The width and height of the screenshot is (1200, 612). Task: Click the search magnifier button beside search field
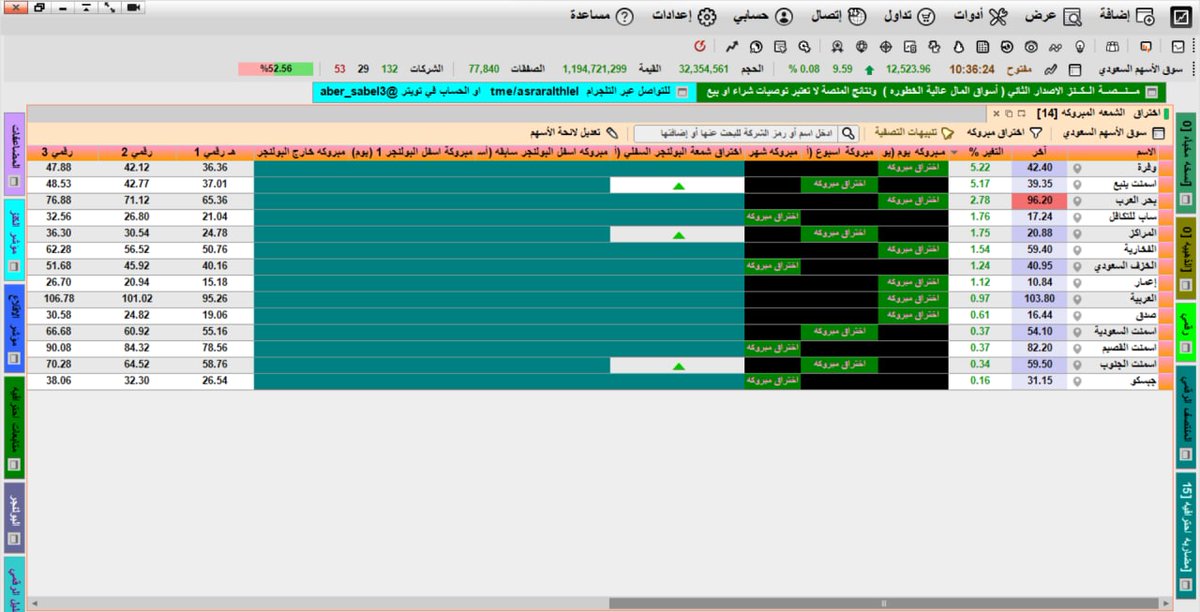point(847,132)
